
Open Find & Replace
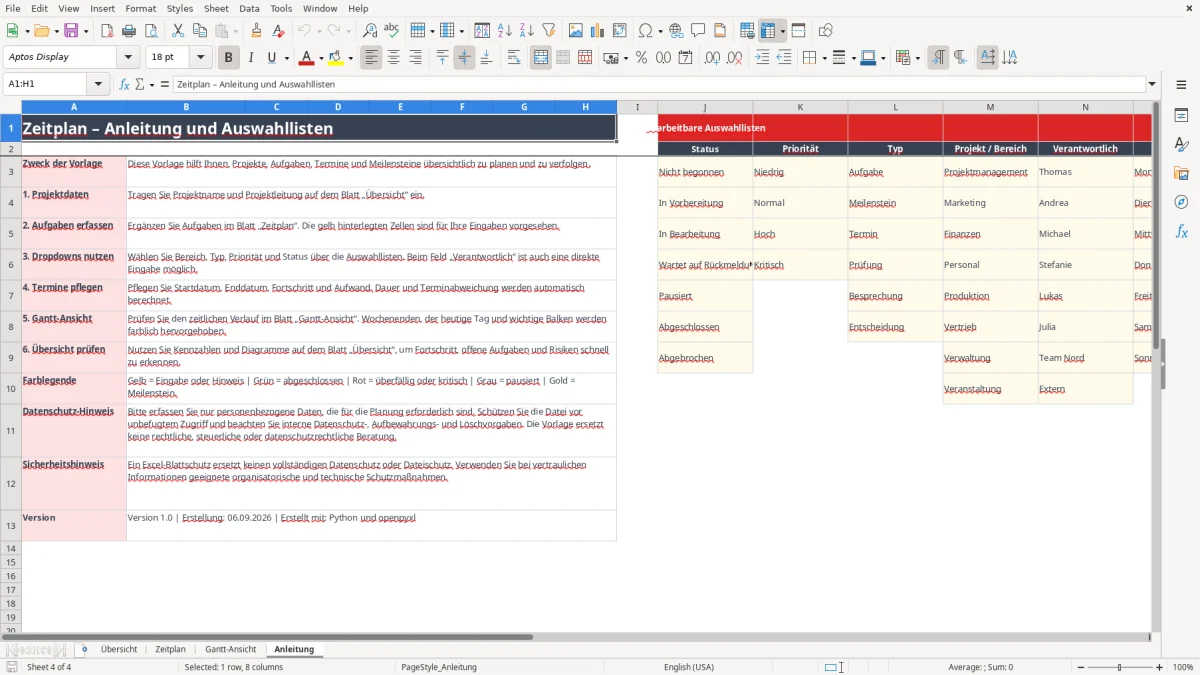point(370,31)
